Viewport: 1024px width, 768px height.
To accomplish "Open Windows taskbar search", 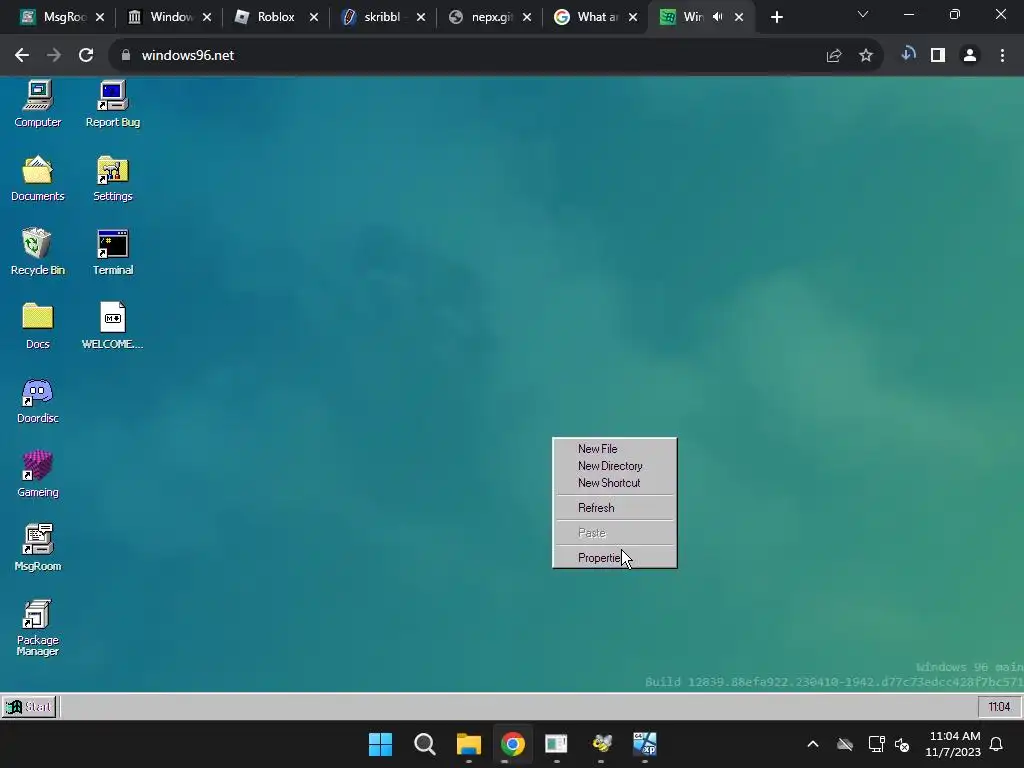I will click(424, 744).
